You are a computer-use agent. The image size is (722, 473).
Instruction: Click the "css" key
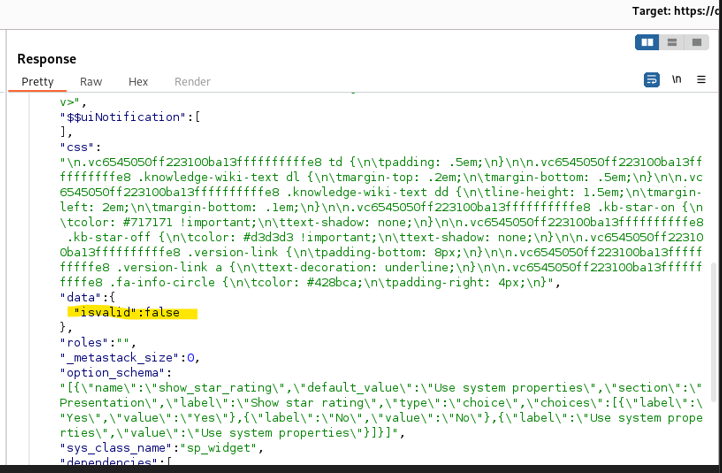tap(77, 147)
